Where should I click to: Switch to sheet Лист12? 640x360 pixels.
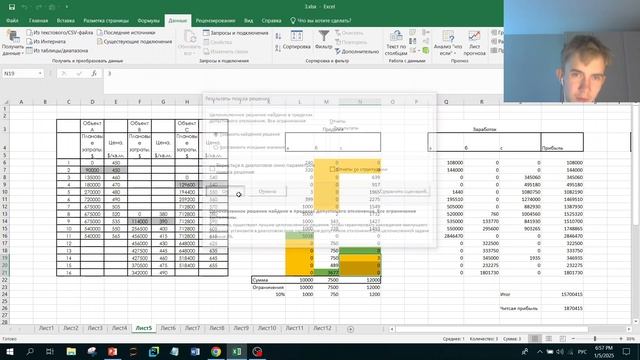tap(322, 328)
